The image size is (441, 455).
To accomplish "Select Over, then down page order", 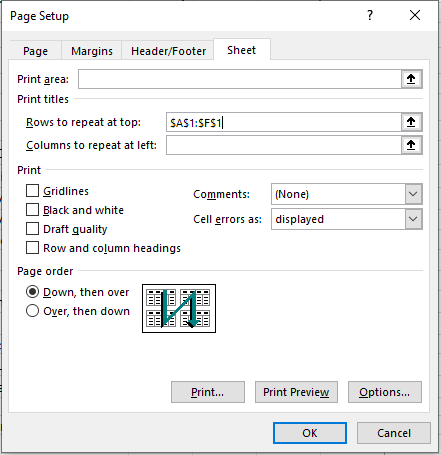I will pos(32,311).
